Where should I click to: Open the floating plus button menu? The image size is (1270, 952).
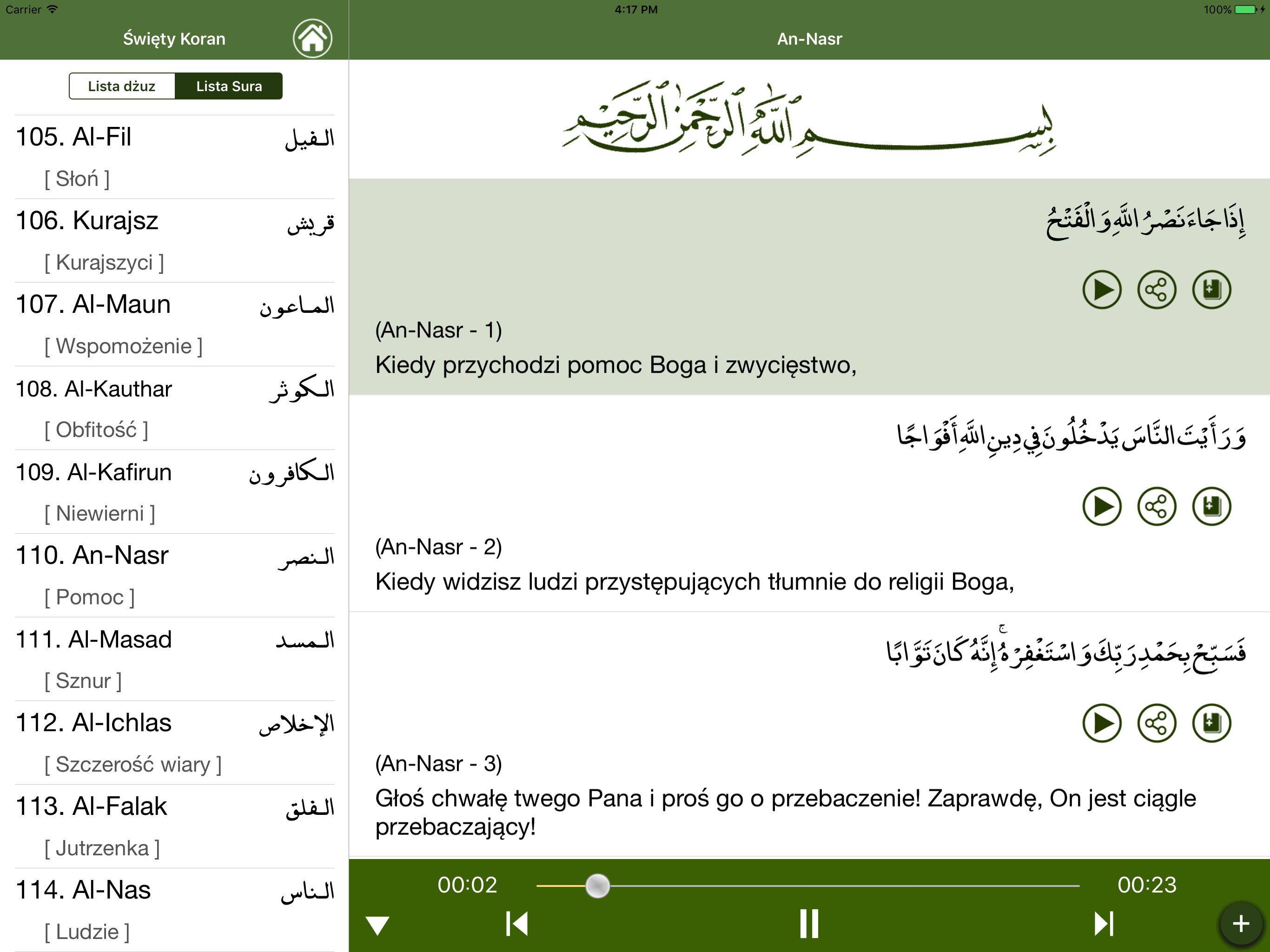[1241, 923]
